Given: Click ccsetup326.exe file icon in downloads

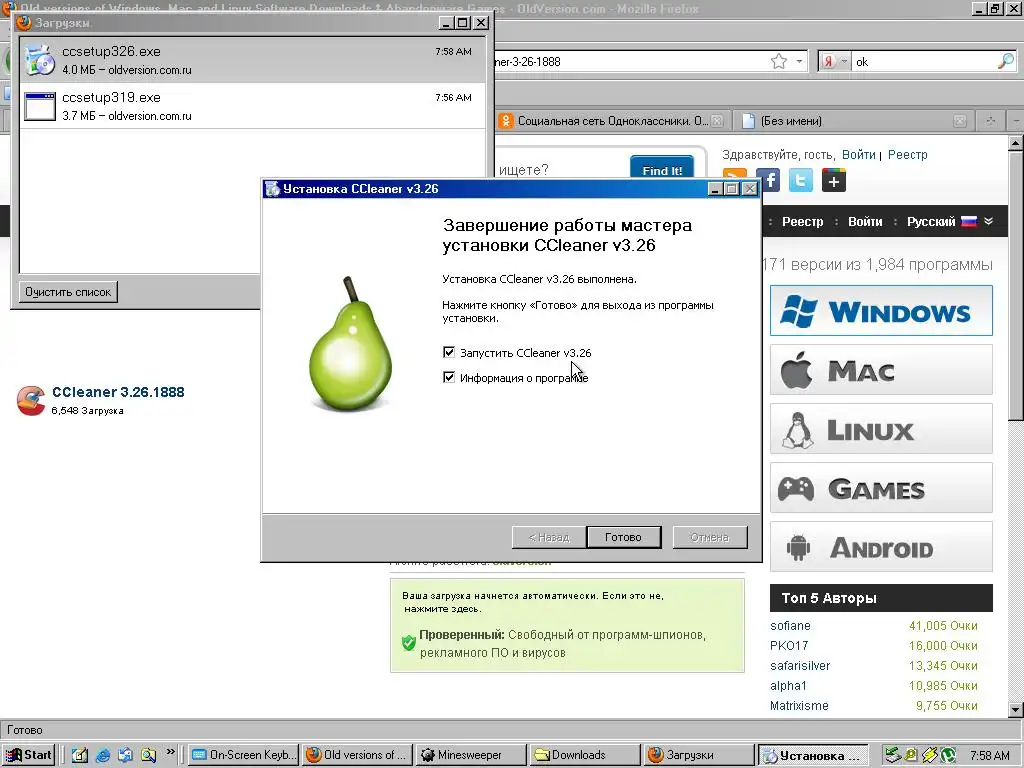Looking at the screenshot, I should click(x=40, y=60).
